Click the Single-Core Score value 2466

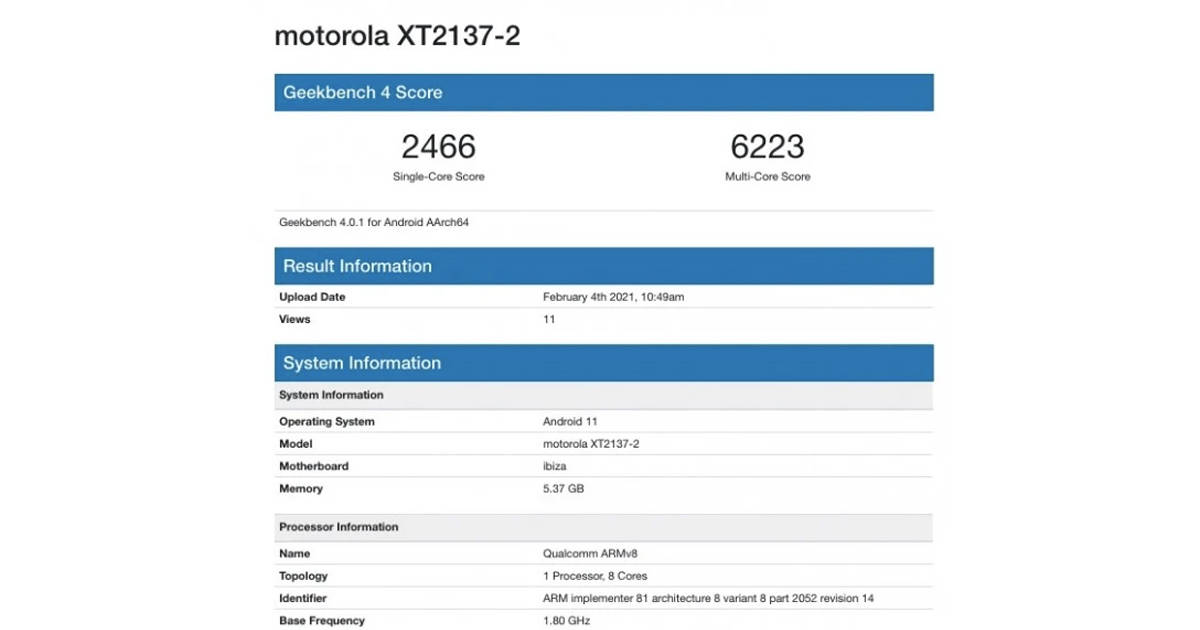click(x=438, y=147)
